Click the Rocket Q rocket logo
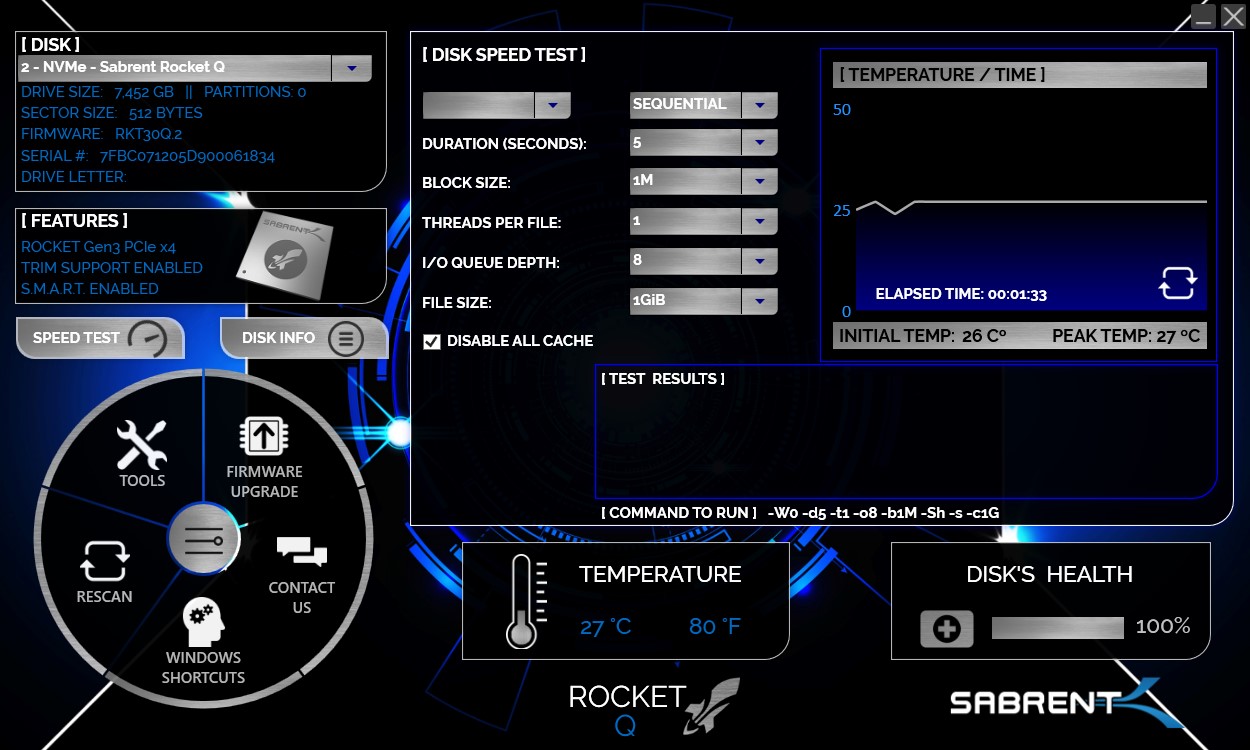 click(x=711, y=704)
